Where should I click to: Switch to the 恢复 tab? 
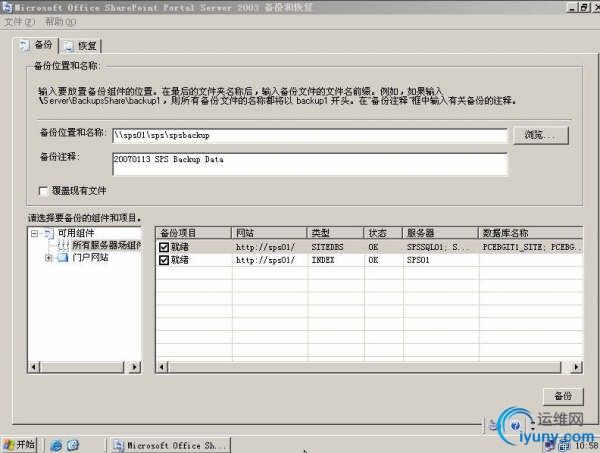(x=81, y=46)
